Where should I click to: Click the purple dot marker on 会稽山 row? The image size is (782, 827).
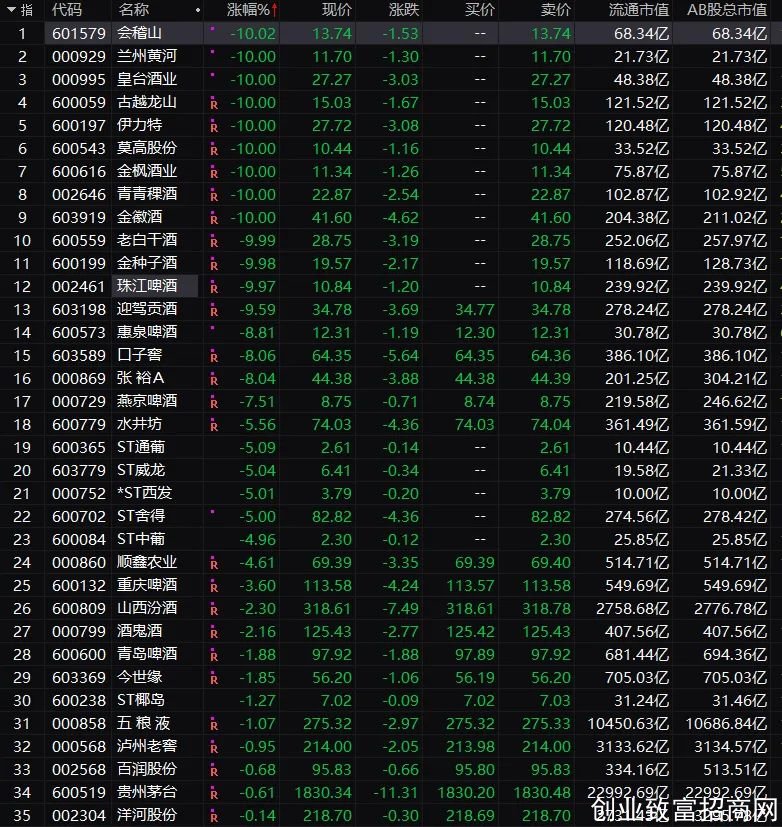coord(213,28)
